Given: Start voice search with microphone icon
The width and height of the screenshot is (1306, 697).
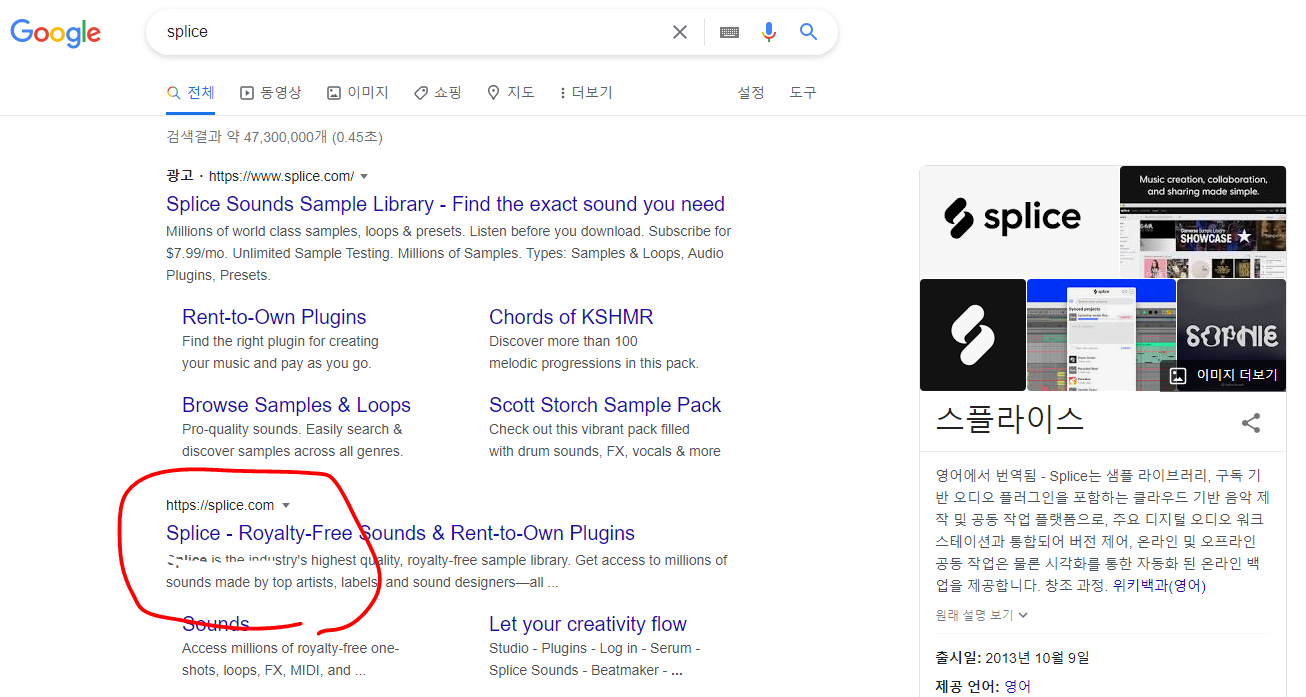Looking at the screenshot, I should 769,32.
